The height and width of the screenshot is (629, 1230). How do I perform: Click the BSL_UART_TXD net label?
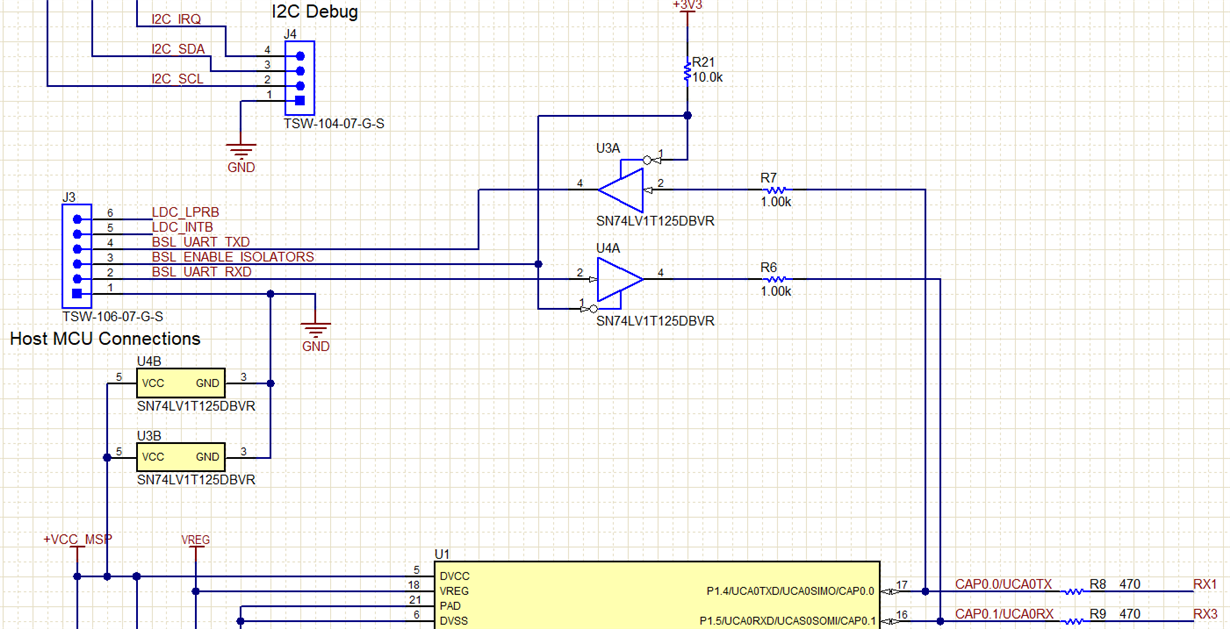point(201,242)
